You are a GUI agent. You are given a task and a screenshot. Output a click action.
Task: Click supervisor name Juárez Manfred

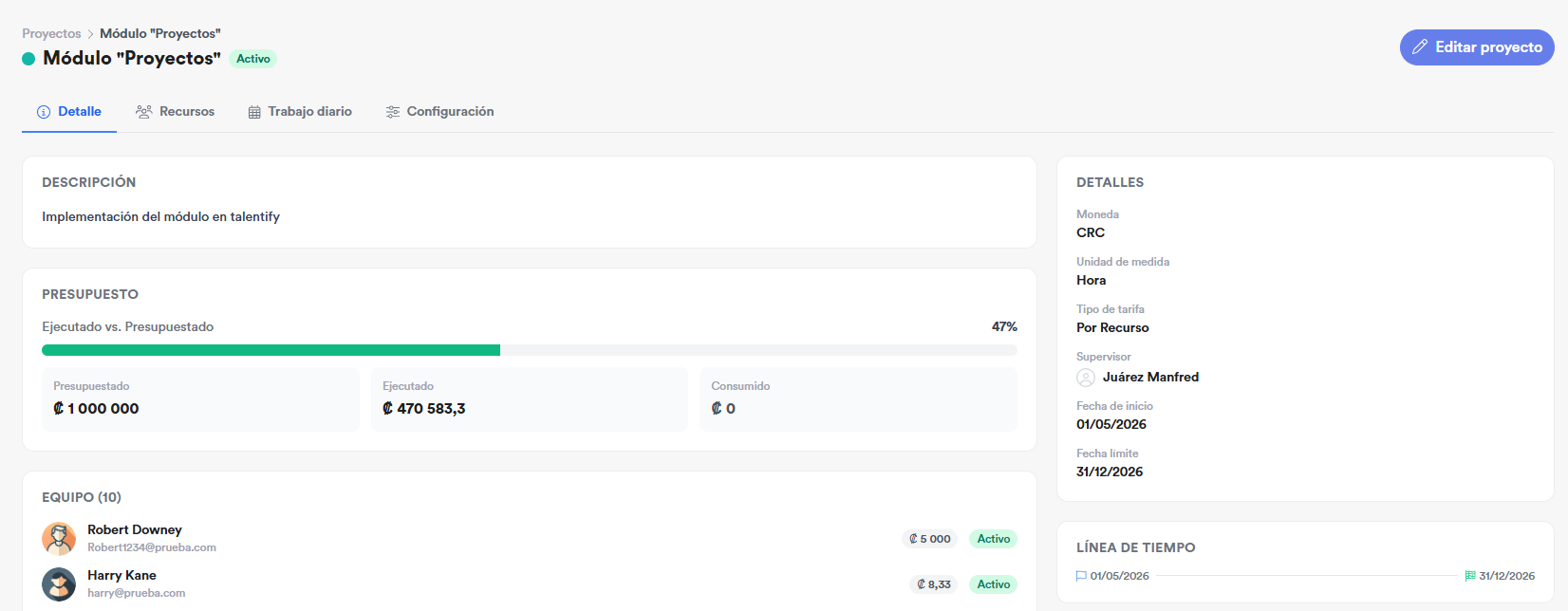pyautogui.click(x=1150, y=377)
